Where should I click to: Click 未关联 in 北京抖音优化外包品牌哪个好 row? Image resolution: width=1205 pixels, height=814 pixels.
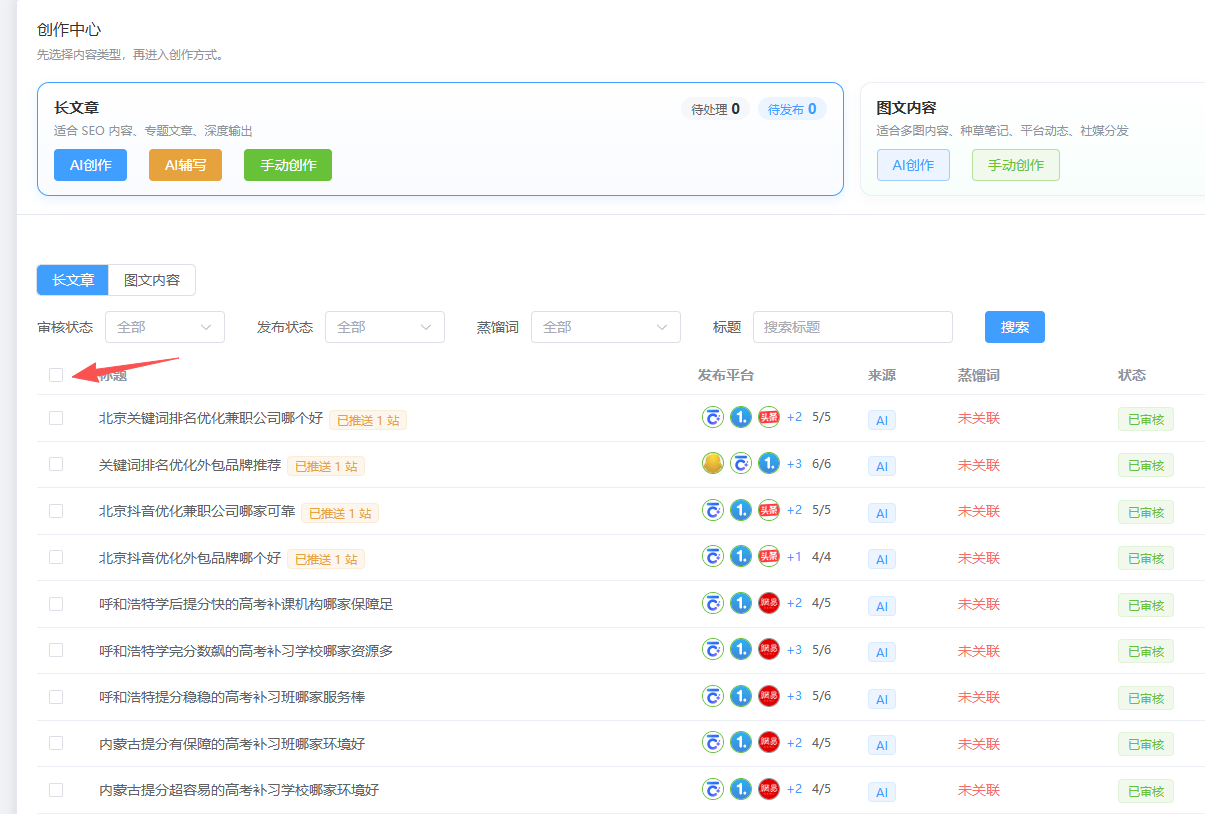tap(979, 557)
